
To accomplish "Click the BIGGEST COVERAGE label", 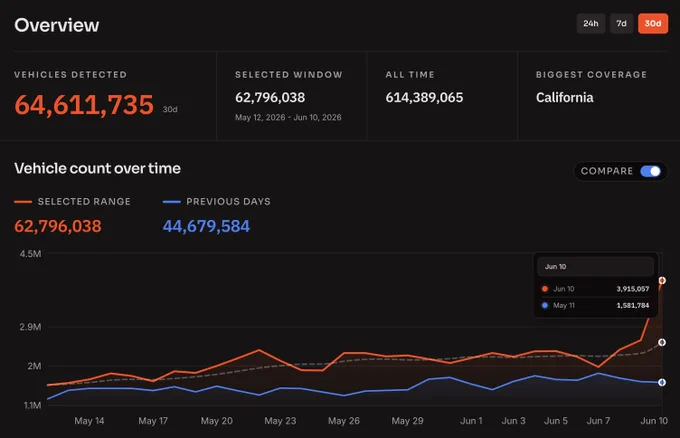I will [x=591, y=75].
